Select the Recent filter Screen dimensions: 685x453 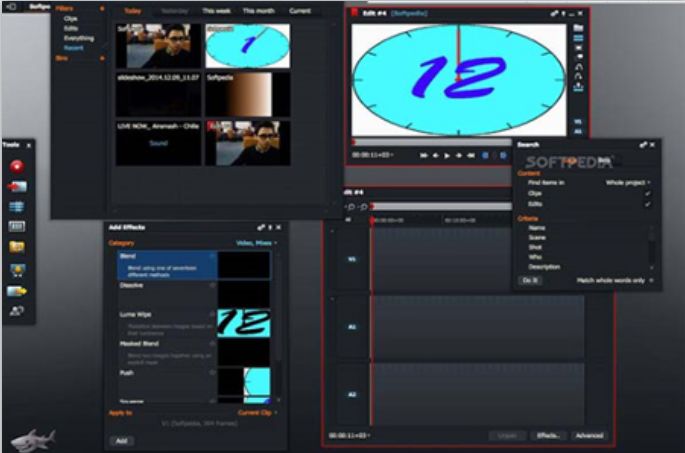pos(73,48)
